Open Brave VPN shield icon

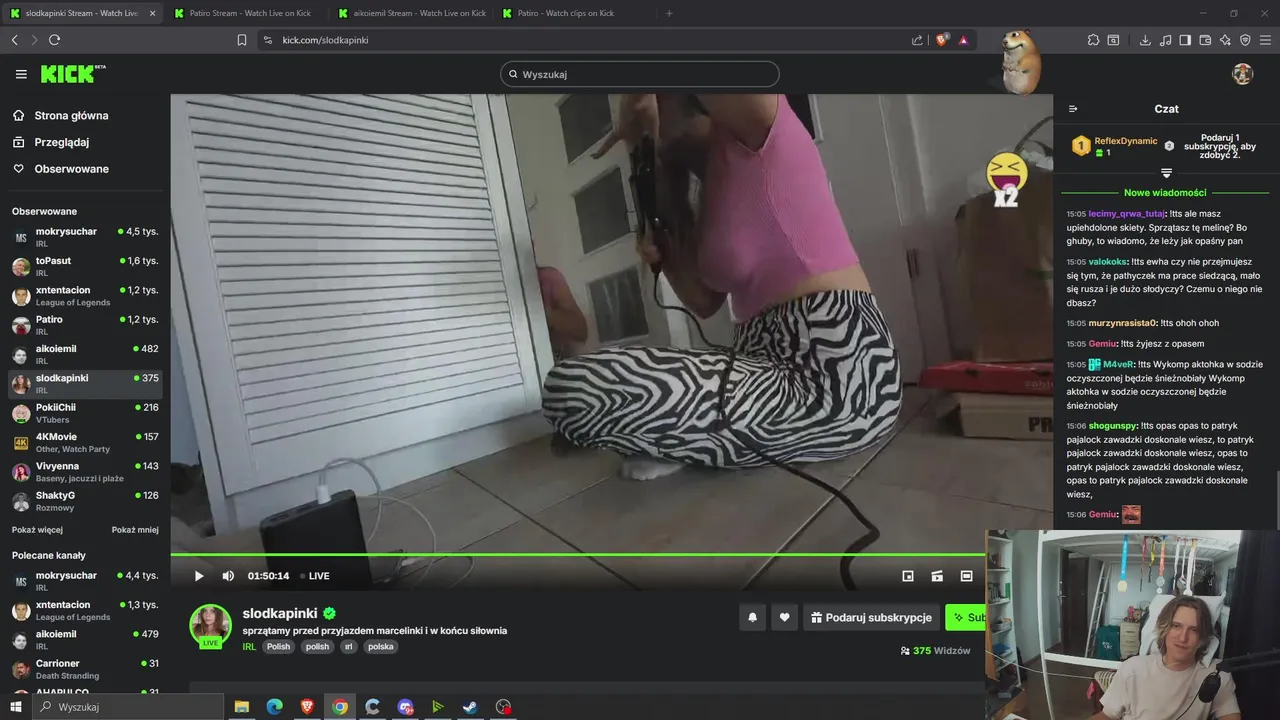pos(1245,40)
